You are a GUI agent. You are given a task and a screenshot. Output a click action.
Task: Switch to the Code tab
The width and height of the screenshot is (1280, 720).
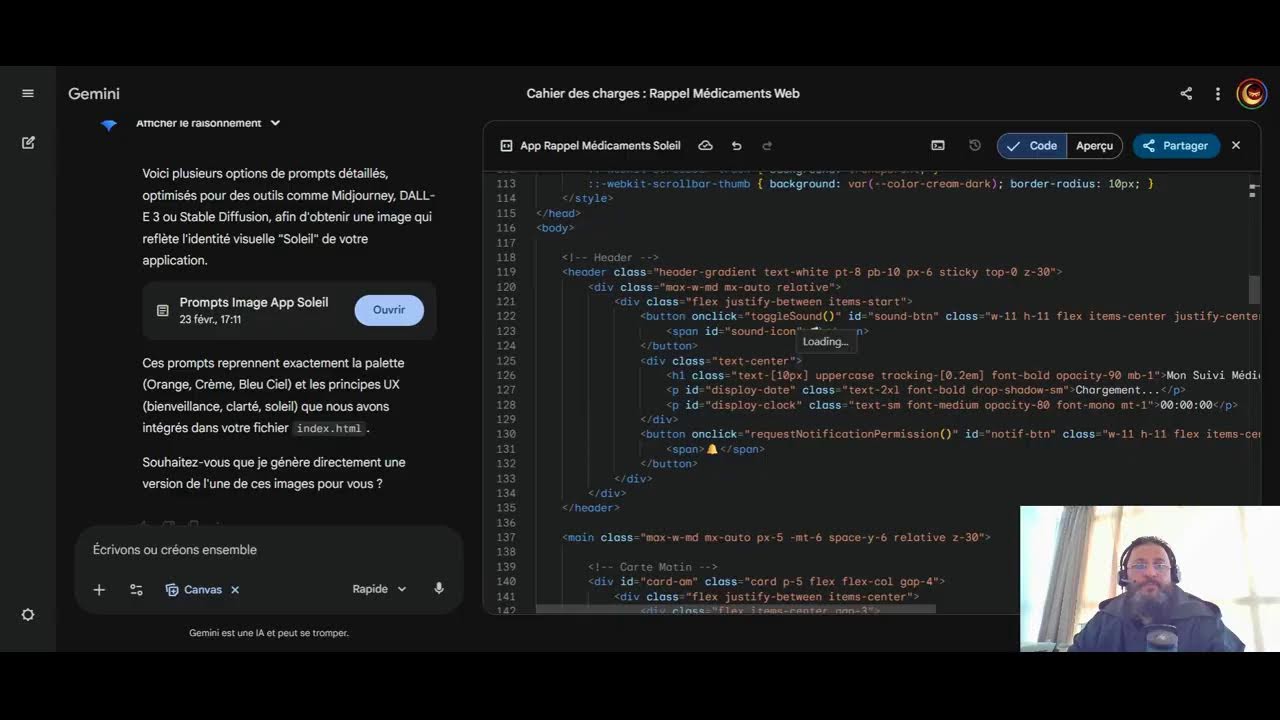(x=1032, y=145)
